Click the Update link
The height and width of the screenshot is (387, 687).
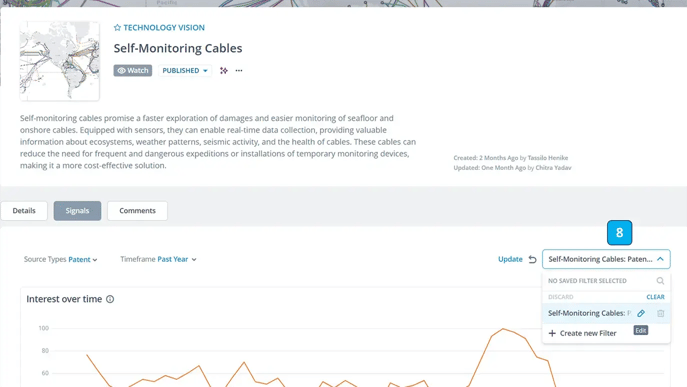tap(510, 259)
